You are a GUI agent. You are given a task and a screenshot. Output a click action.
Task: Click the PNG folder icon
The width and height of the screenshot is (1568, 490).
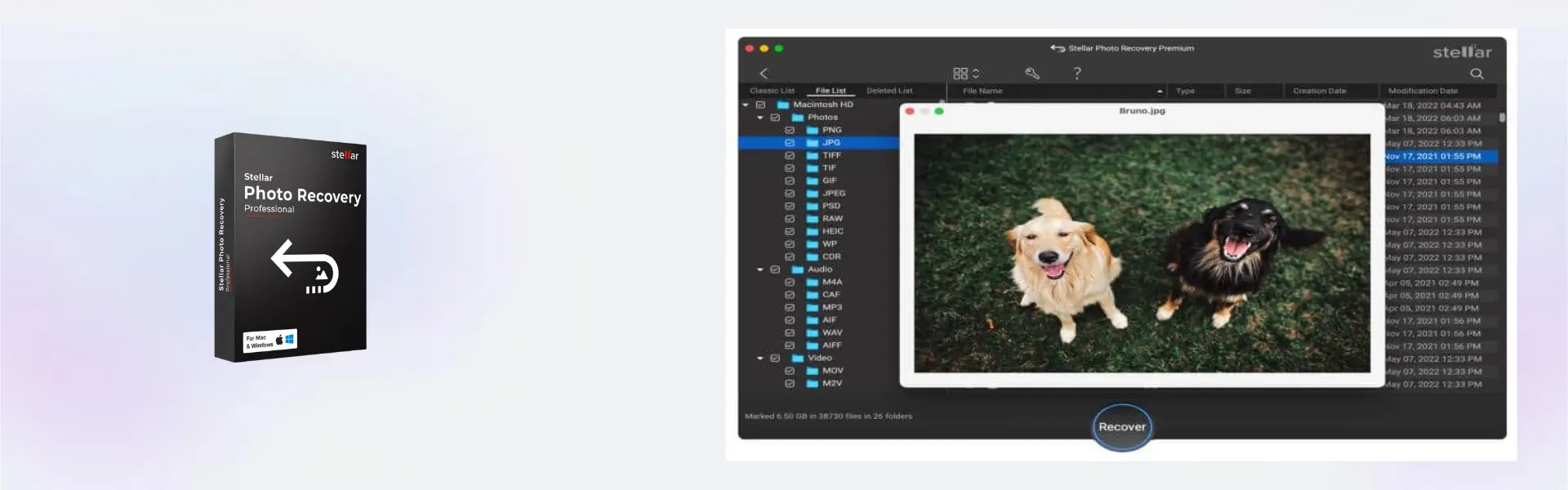tap(813, 130)
